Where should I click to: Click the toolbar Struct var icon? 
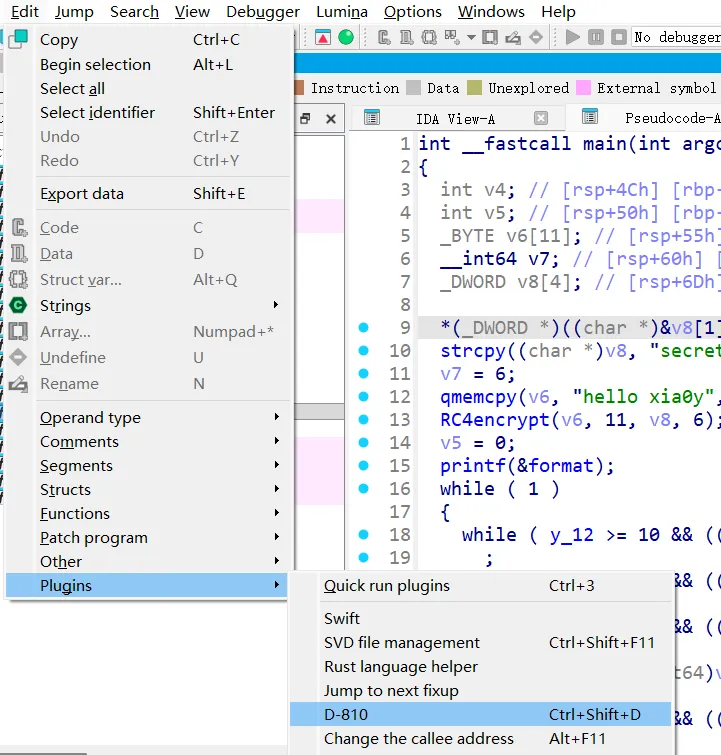(429, 37)
